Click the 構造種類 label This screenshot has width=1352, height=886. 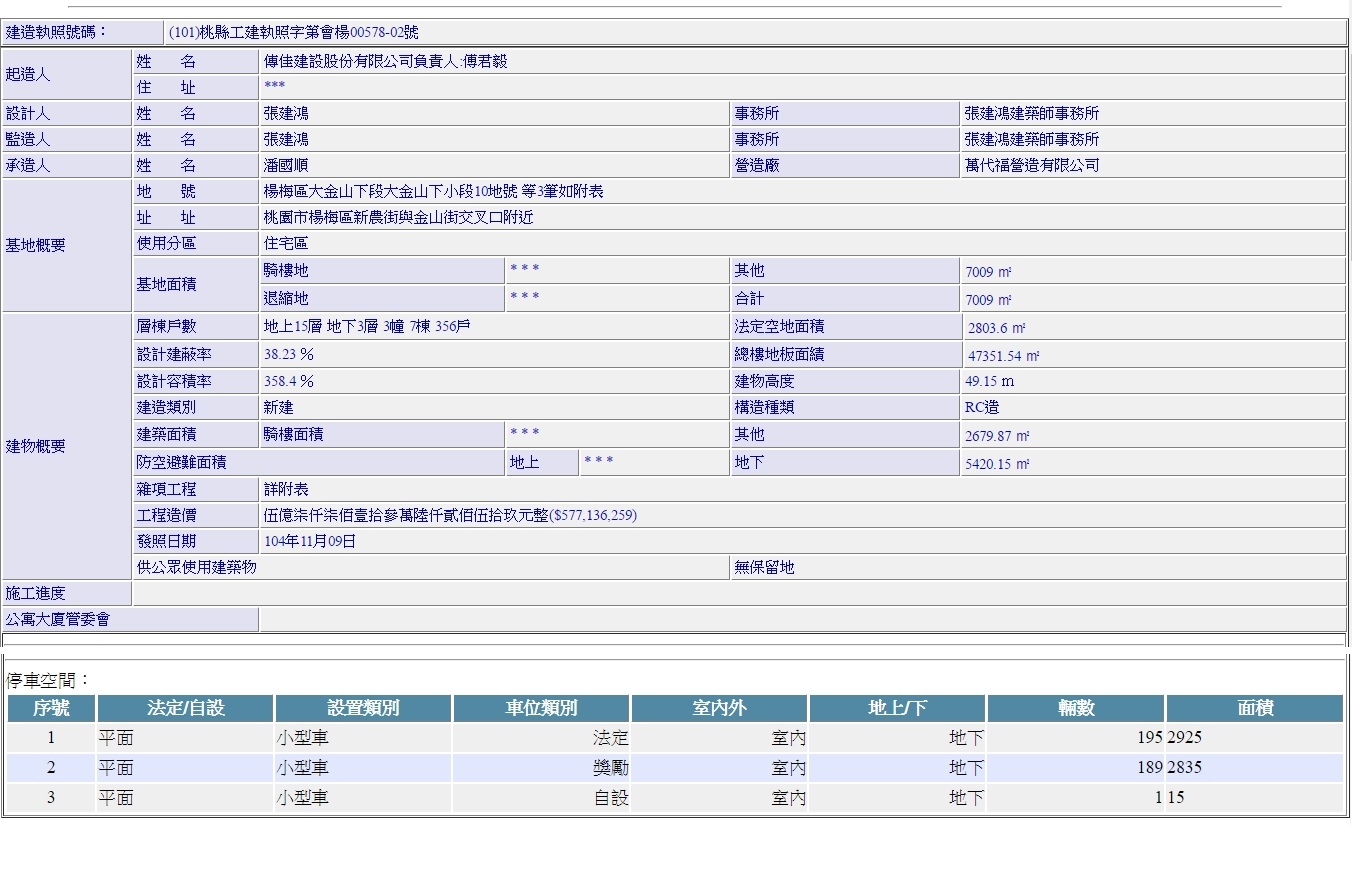tap(765, 407)
